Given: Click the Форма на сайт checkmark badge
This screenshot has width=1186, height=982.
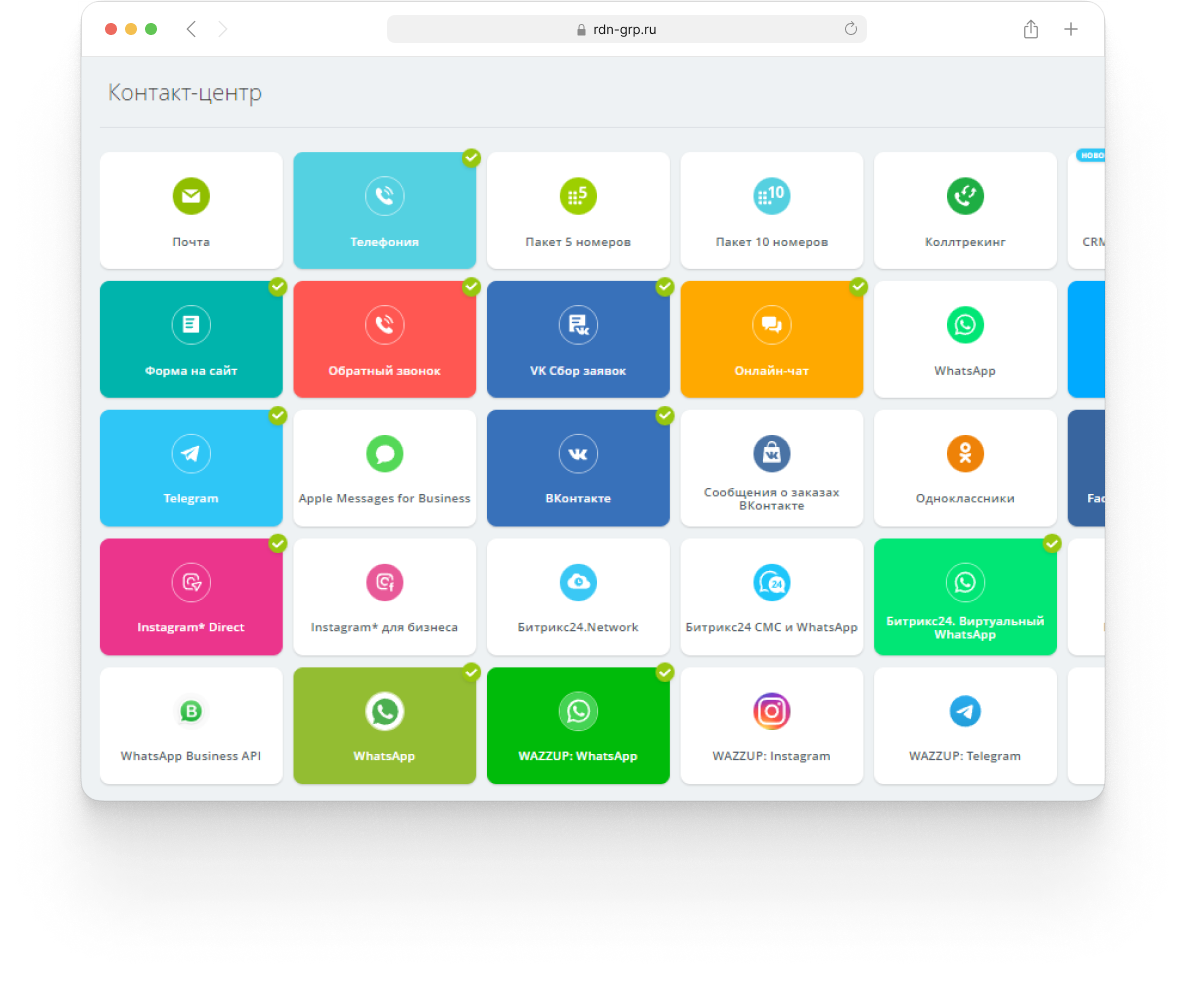Looking at the screenshot, I should [x=278, y=286].
